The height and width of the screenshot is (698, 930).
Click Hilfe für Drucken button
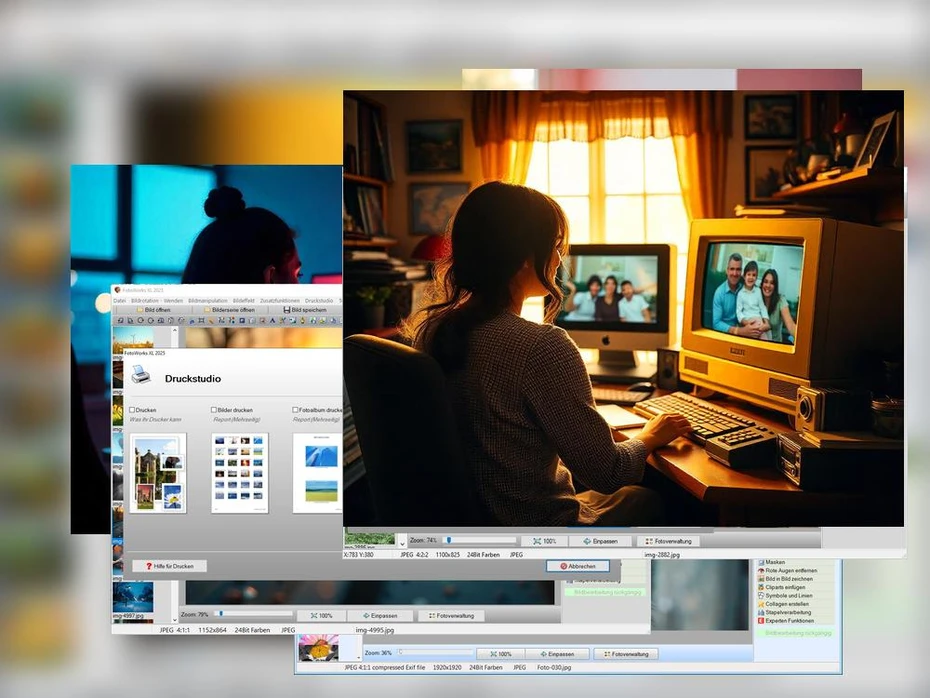coord(169,566)
